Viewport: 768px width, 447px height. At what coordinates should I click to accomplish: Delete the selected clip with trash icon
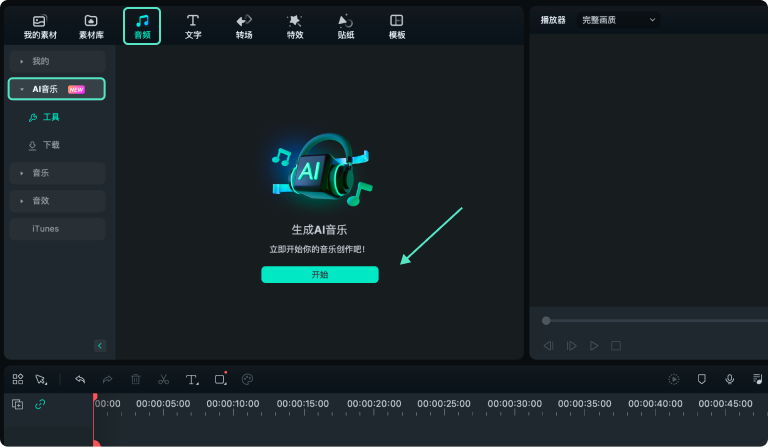click(x=136, y=379)
